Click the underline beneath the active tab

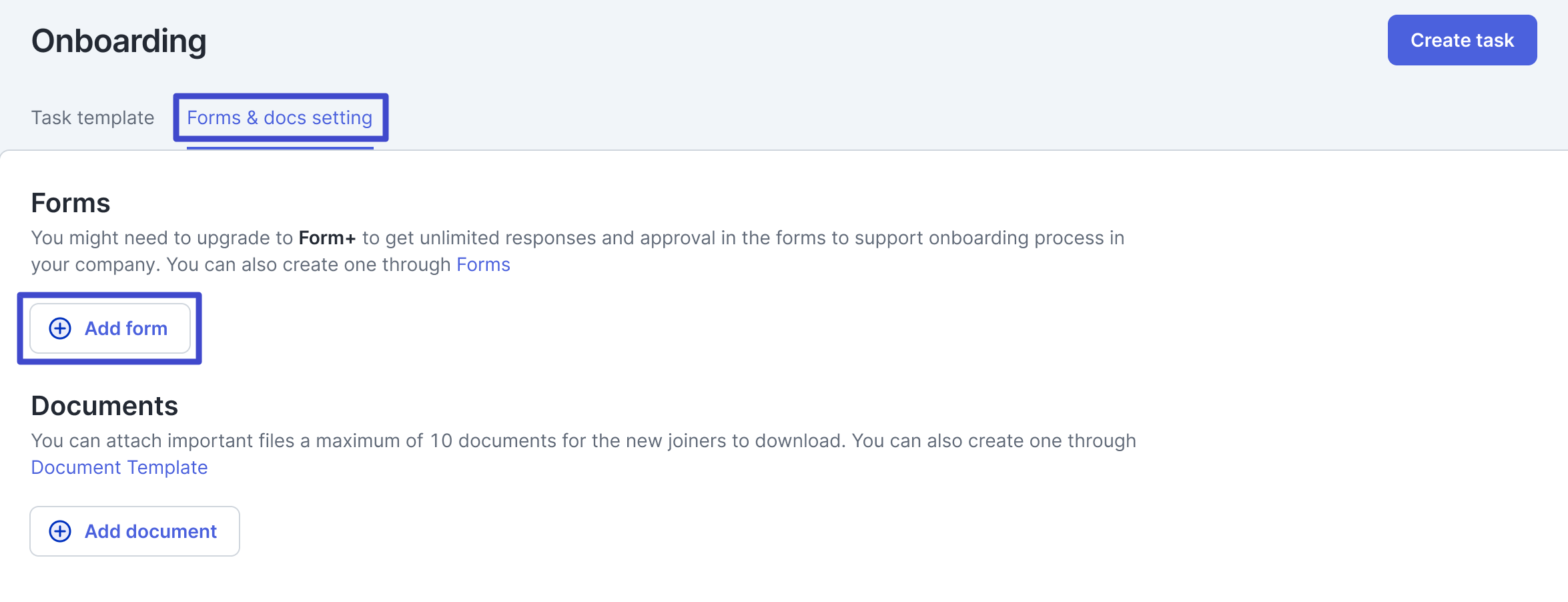(280, 147)
